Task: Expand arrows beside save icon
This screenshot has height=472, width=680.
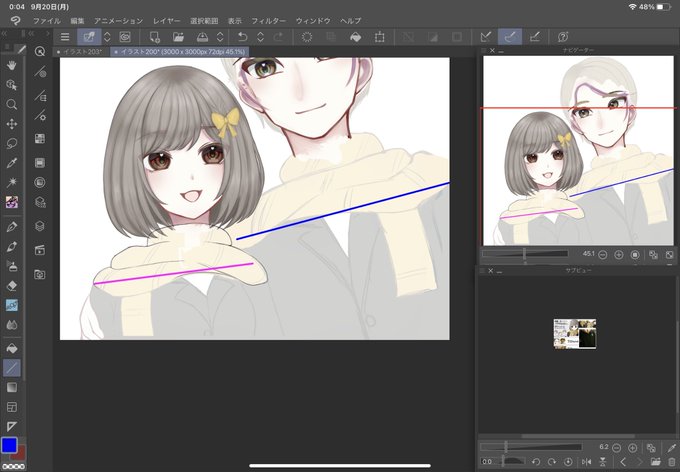Action: pyautogui.click(x=220, y=37)
